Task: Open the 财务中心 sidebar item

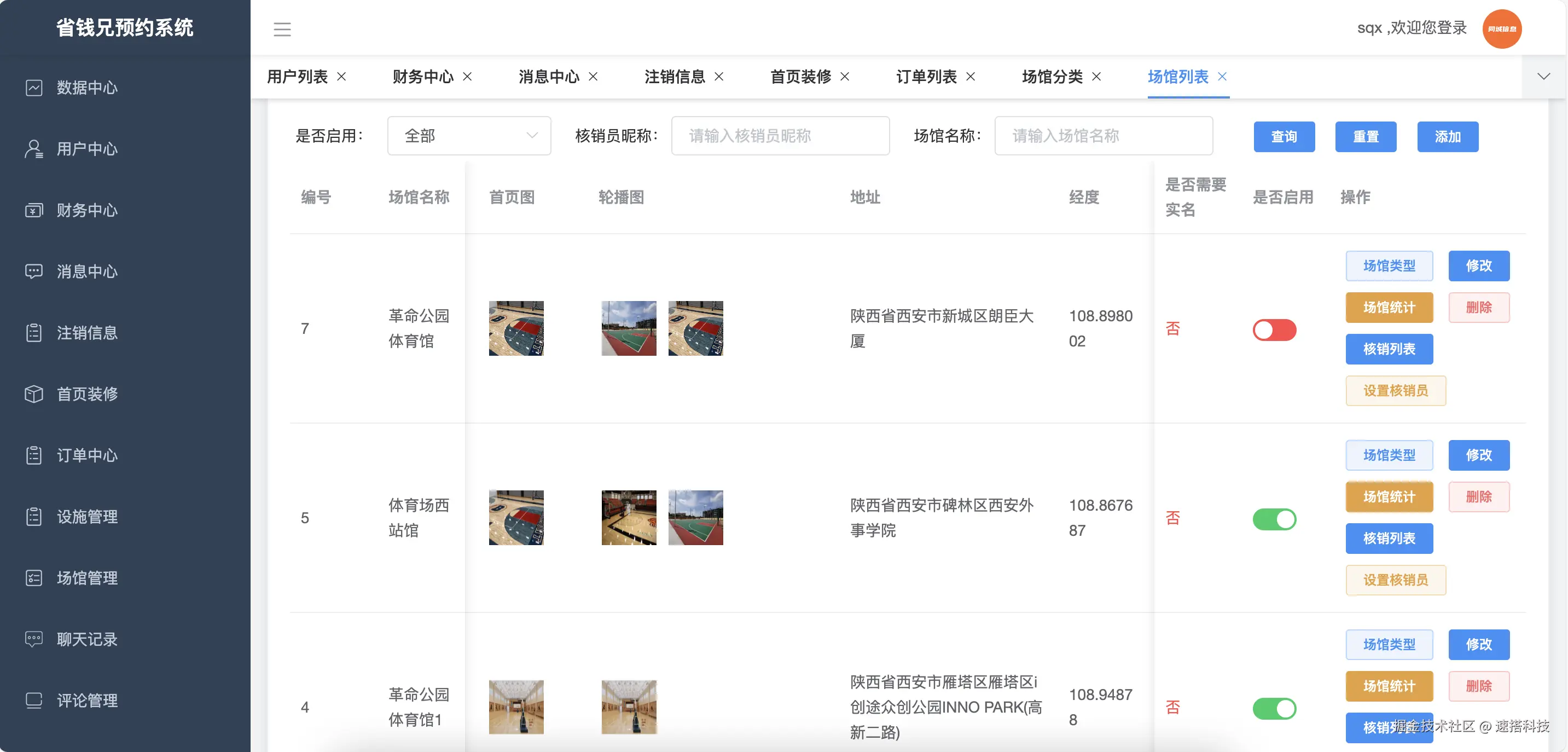Action: [86, 210]
